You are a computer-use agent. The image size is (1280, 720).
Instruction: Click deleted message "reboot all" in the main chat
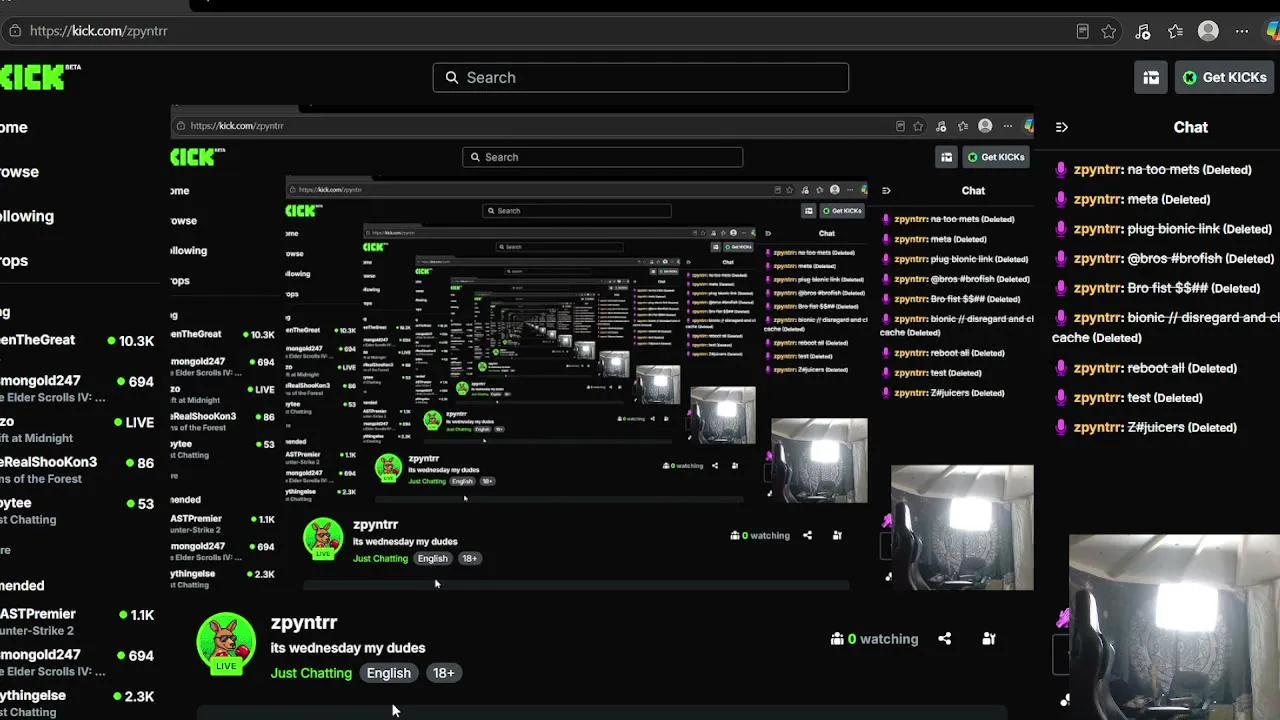click(x=1155, y=368)
